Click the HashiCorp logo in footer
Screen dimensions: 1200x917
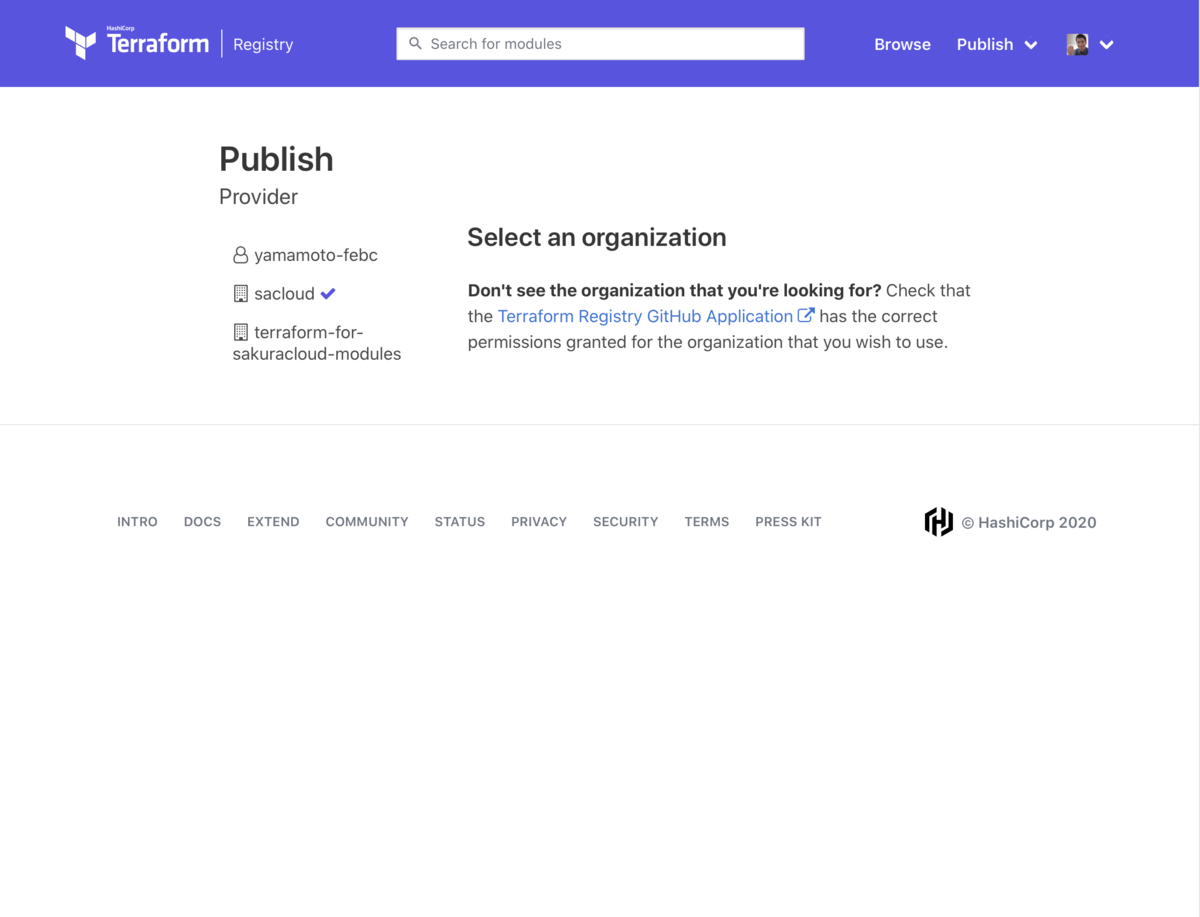click(x=938, y=522)
